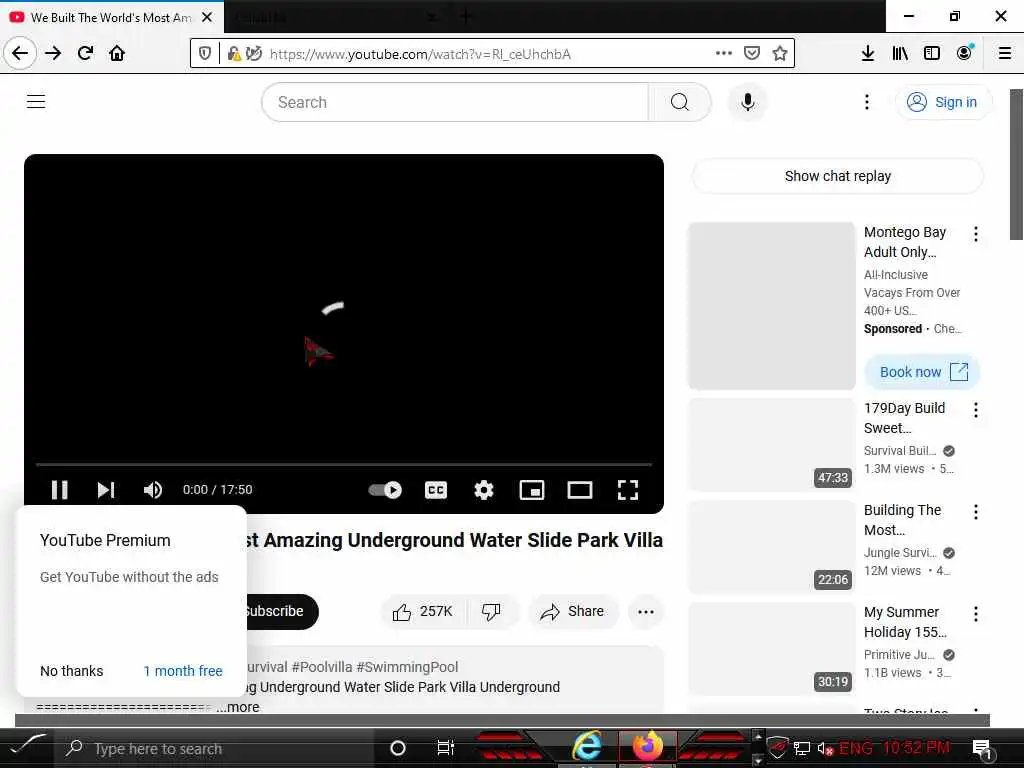The height and width of the screenshot is (768, 1024).
Task: Select the We Built The World's Most tab
Action: pyautogui.click(x=110, y=18)
